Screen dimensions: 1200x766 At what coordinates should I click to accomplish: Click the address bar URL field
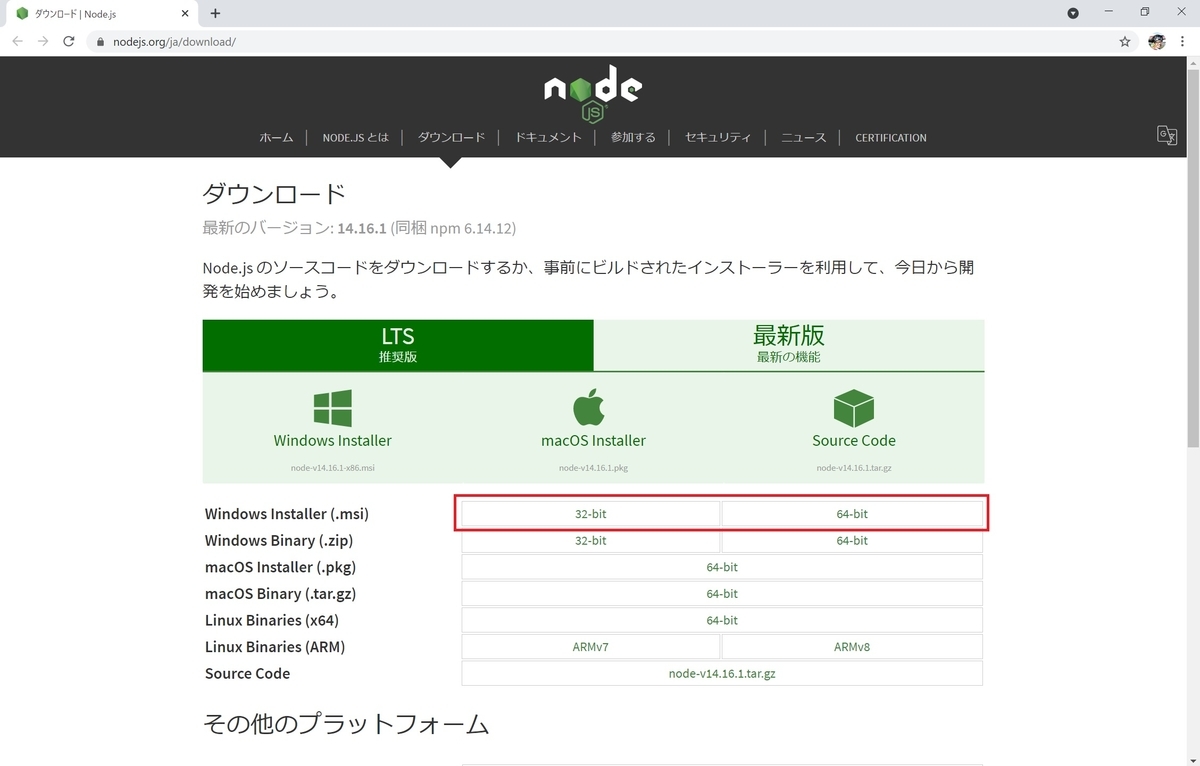click(600, 42)
